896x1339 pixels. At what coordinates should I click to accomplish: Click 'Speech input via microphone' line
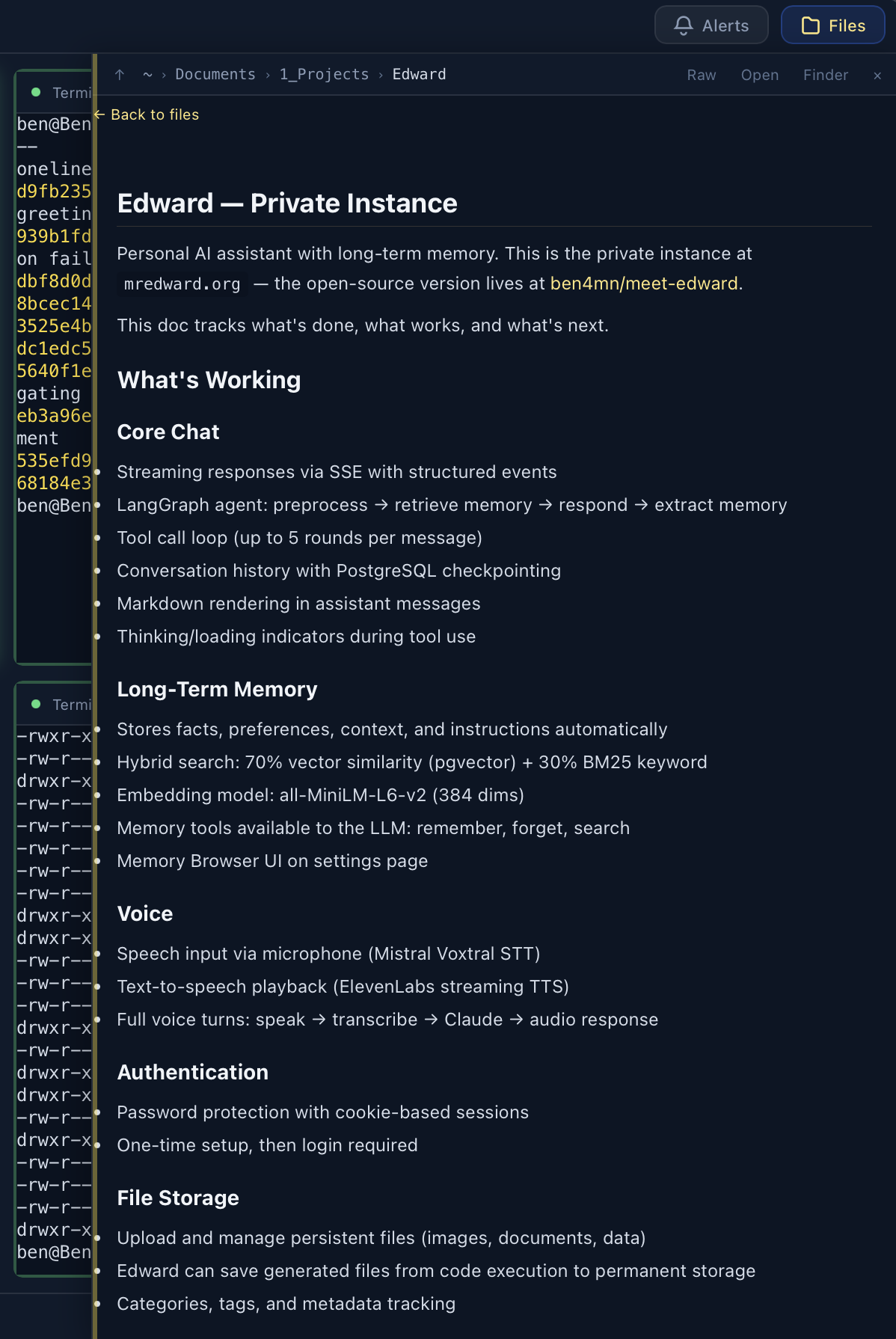pos(328,954)
